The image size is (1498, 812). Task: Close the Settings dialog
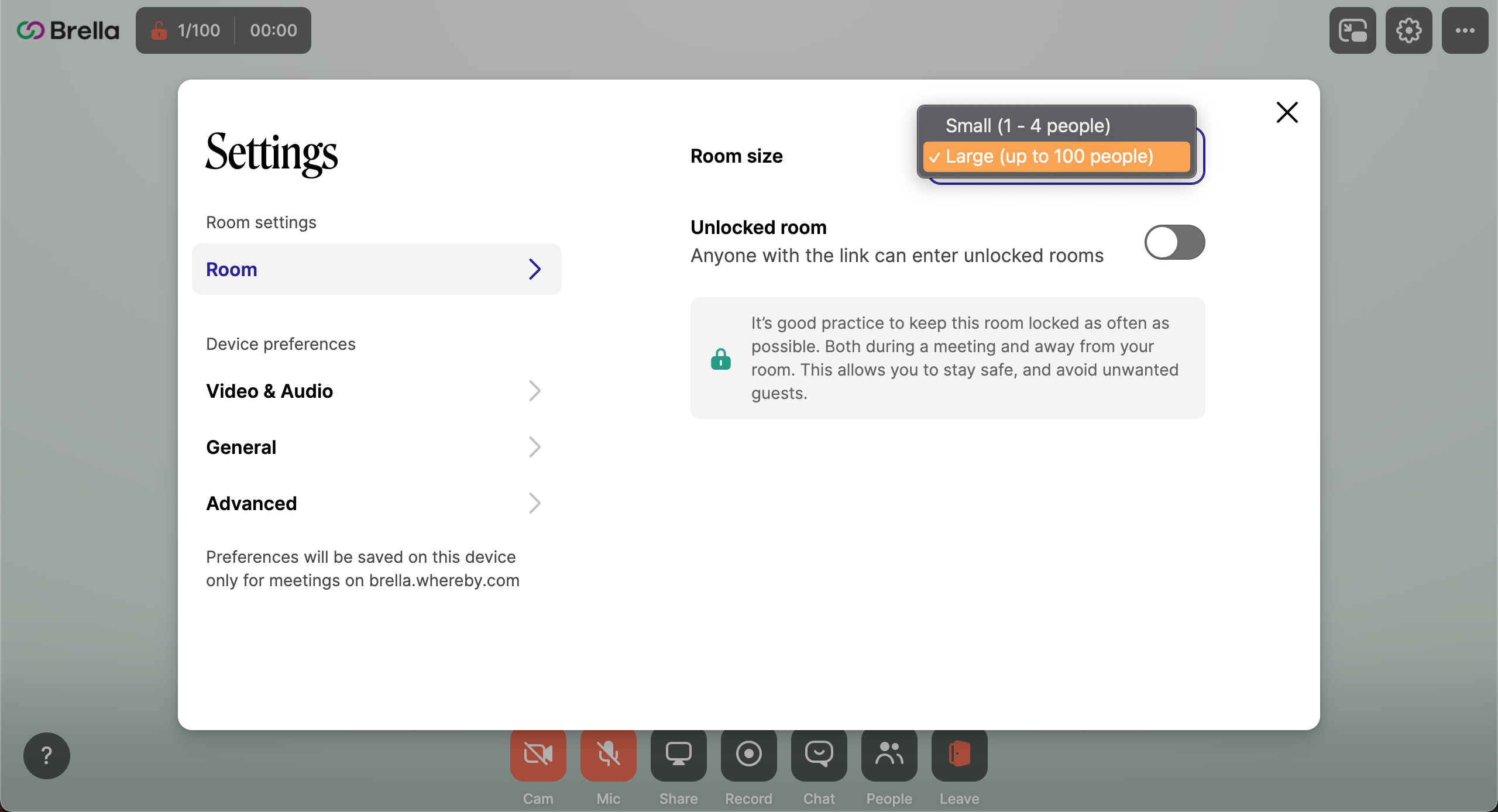[1287, 112]
